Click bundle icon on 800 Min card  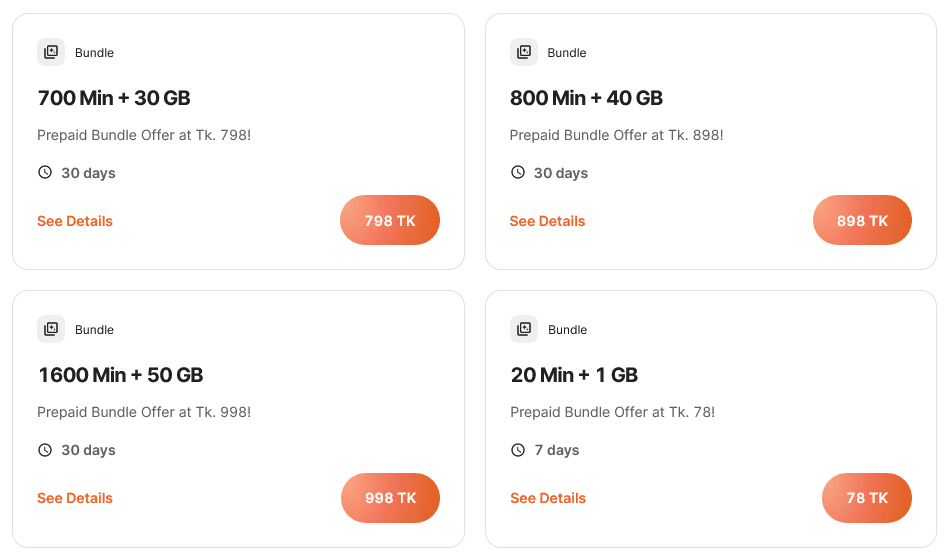(x=523, y=52)
